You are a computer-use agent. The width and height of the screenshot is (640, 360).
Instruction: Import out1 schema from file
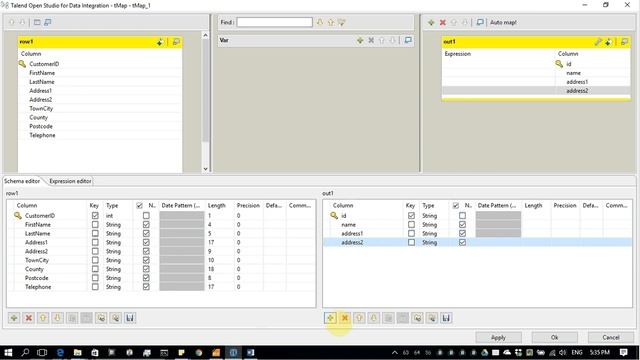click(x=417, y=318)
